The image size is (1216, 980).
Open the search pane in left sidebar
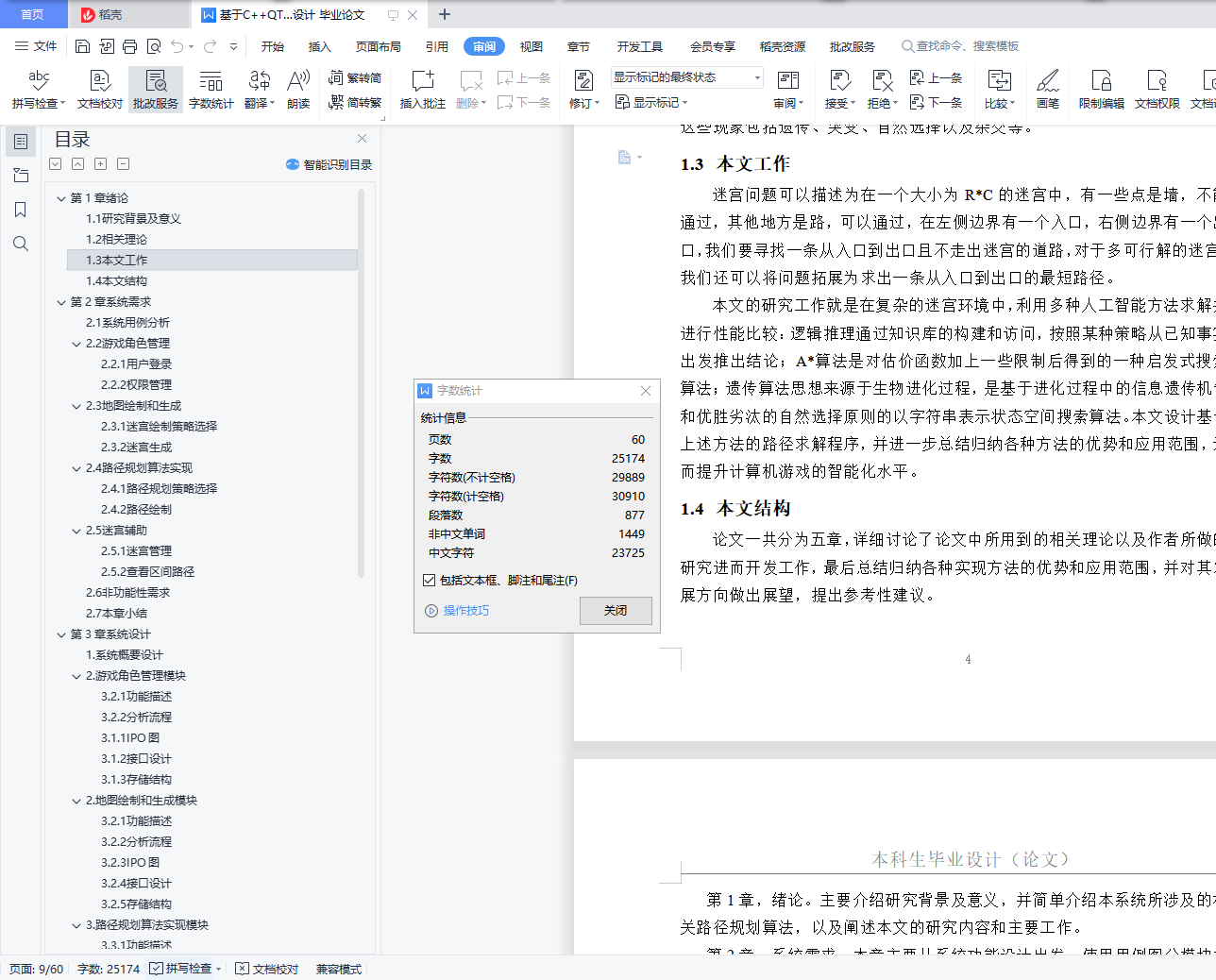click(x=21, y=244)
